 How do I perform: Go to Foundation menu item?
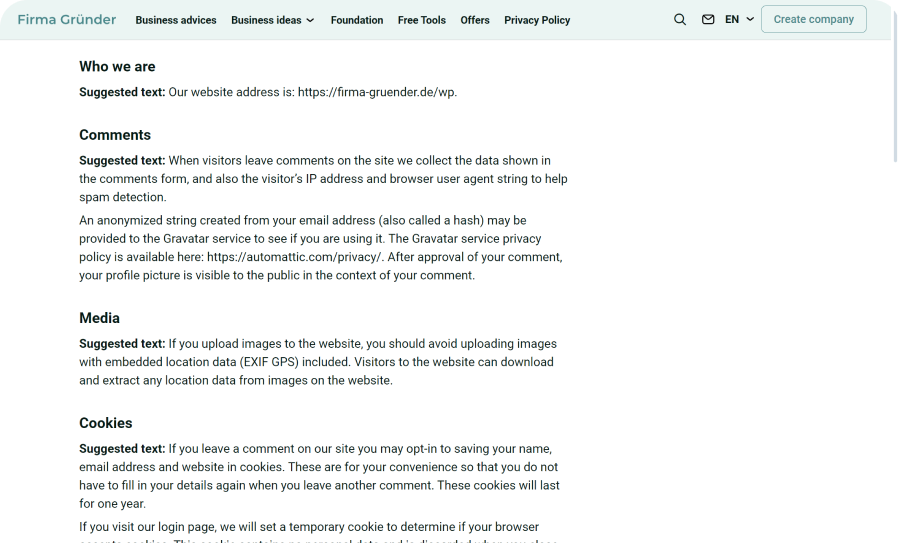tap(356, 20)
